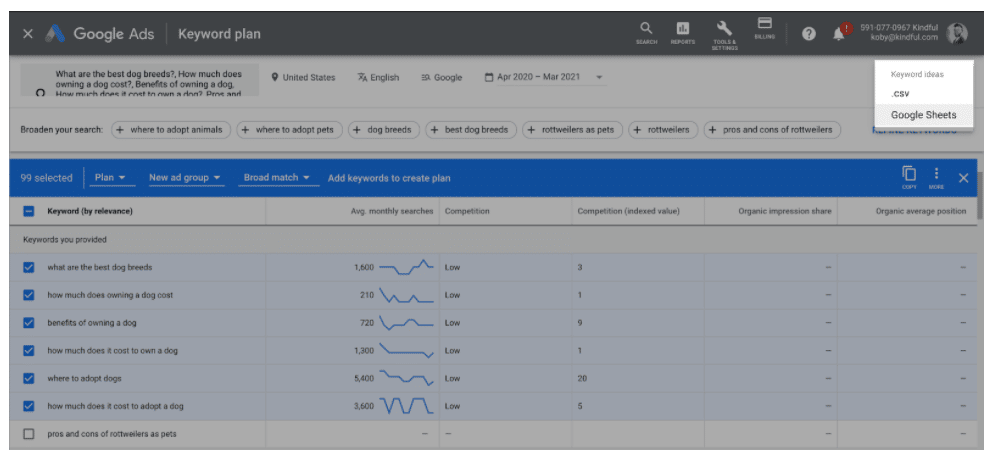Image resolution: width=992 pixels, height=460 pixels.
Task: Uncheck 'benefits of owning a dog'
Action: coord(28,323)
